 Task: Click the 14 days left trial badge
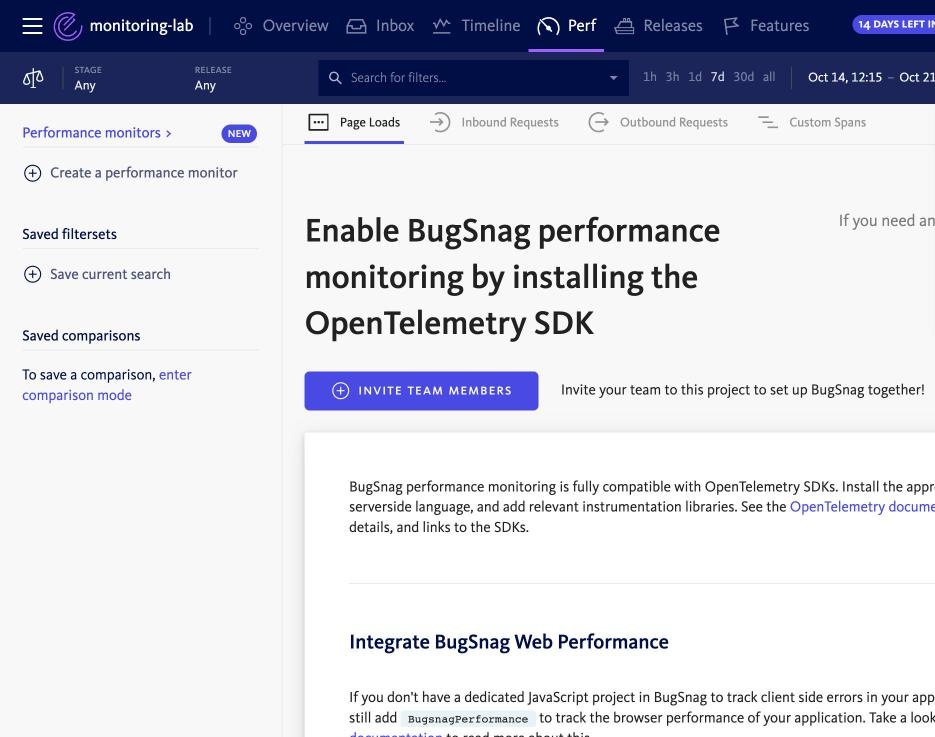click(x=894, y=24)
